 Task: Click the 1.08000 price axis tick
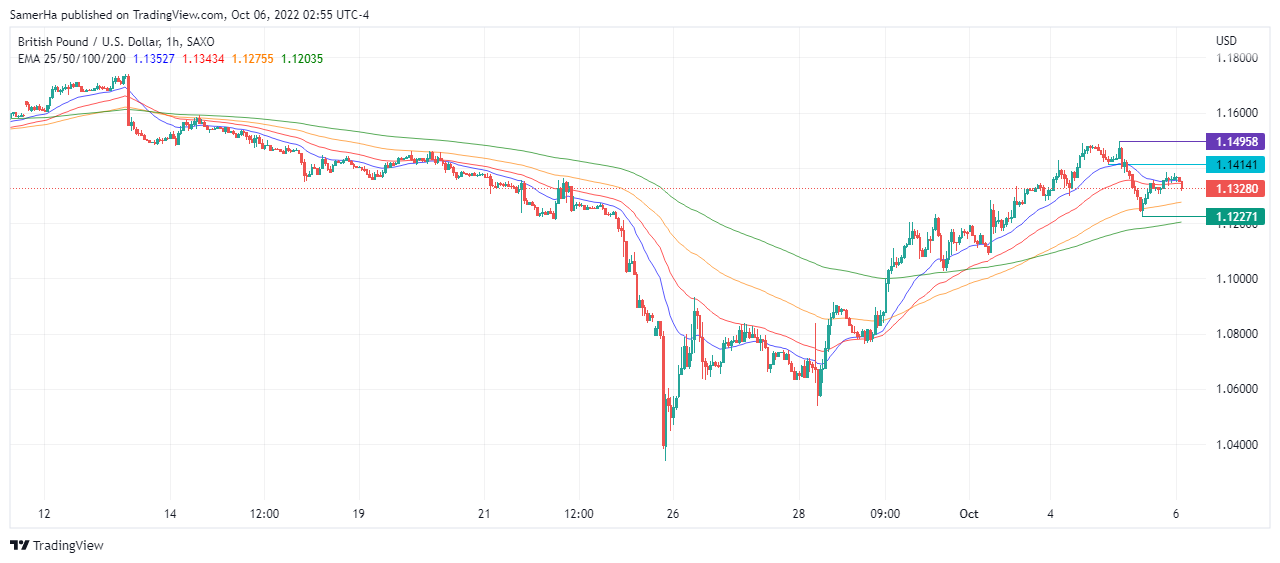click(x=1236, y=333)
